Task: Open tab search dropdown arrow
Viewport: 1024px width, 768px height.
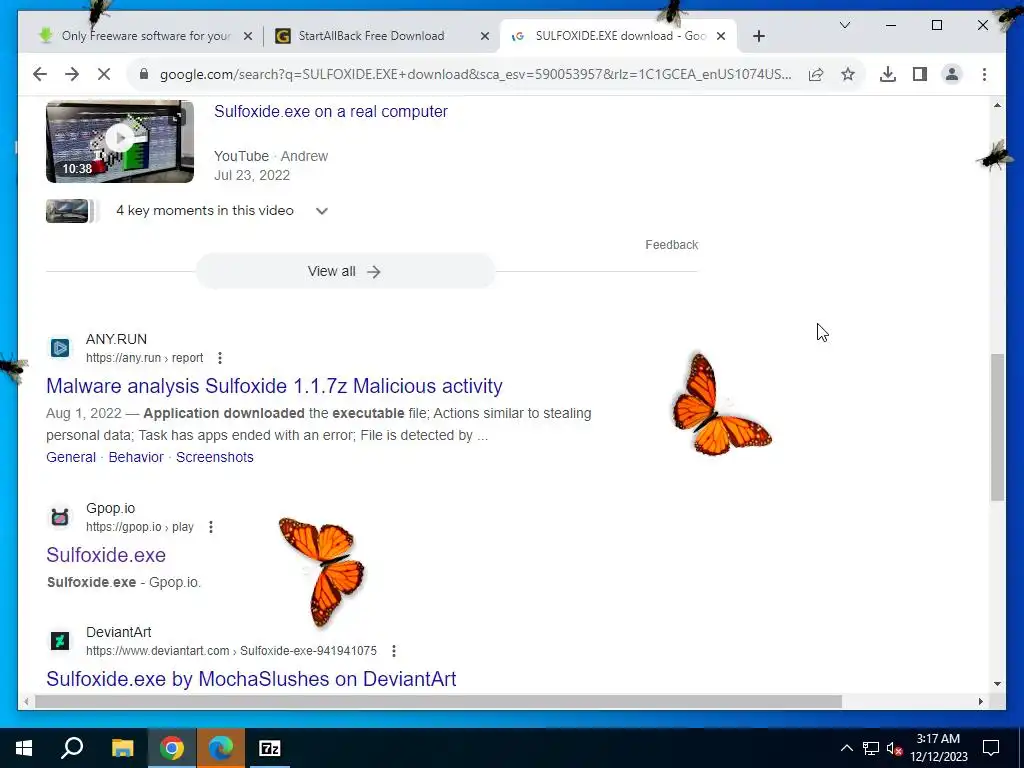Action: (x=844, y=25)
